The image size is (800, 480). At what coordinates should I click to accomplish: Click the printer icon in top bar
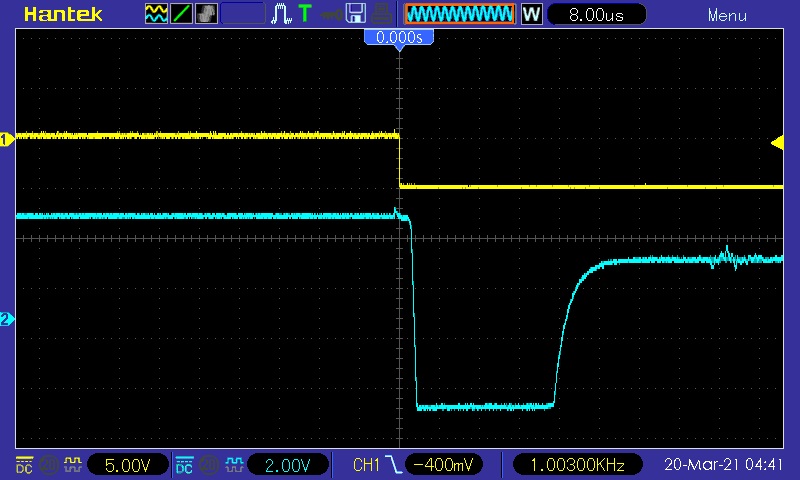pyautogui.click(x=381, y=14)
